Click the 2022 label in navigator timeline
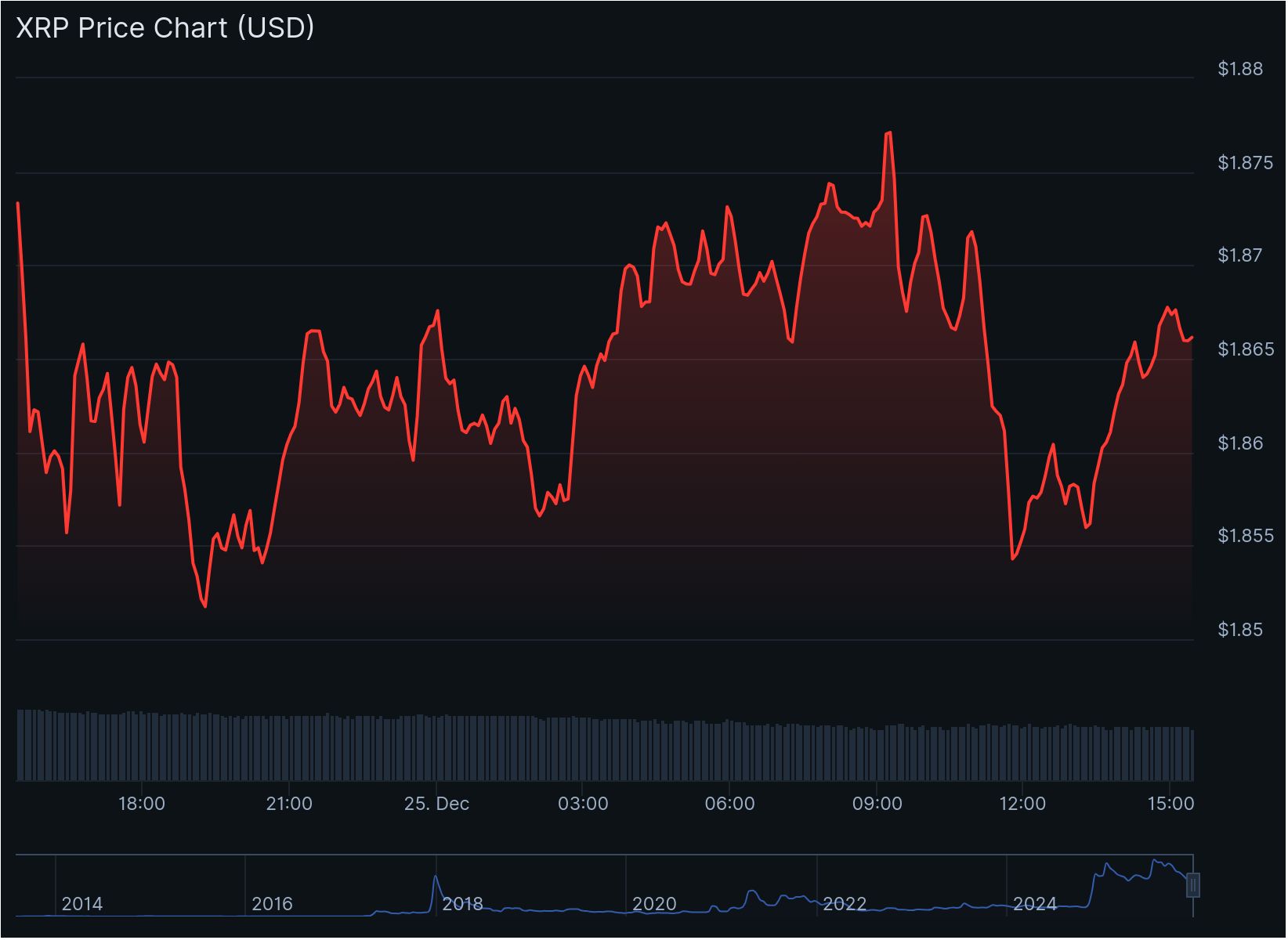The height and width of the screenshot is (940, 1288). click(844, 904)
